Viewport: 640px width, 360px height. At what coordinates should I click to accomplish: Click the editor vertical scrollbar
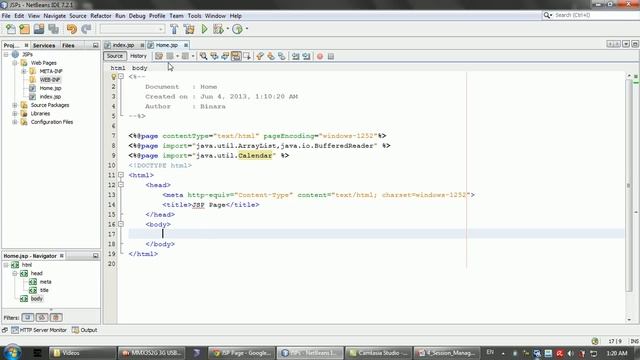click(x=629, y=186)
